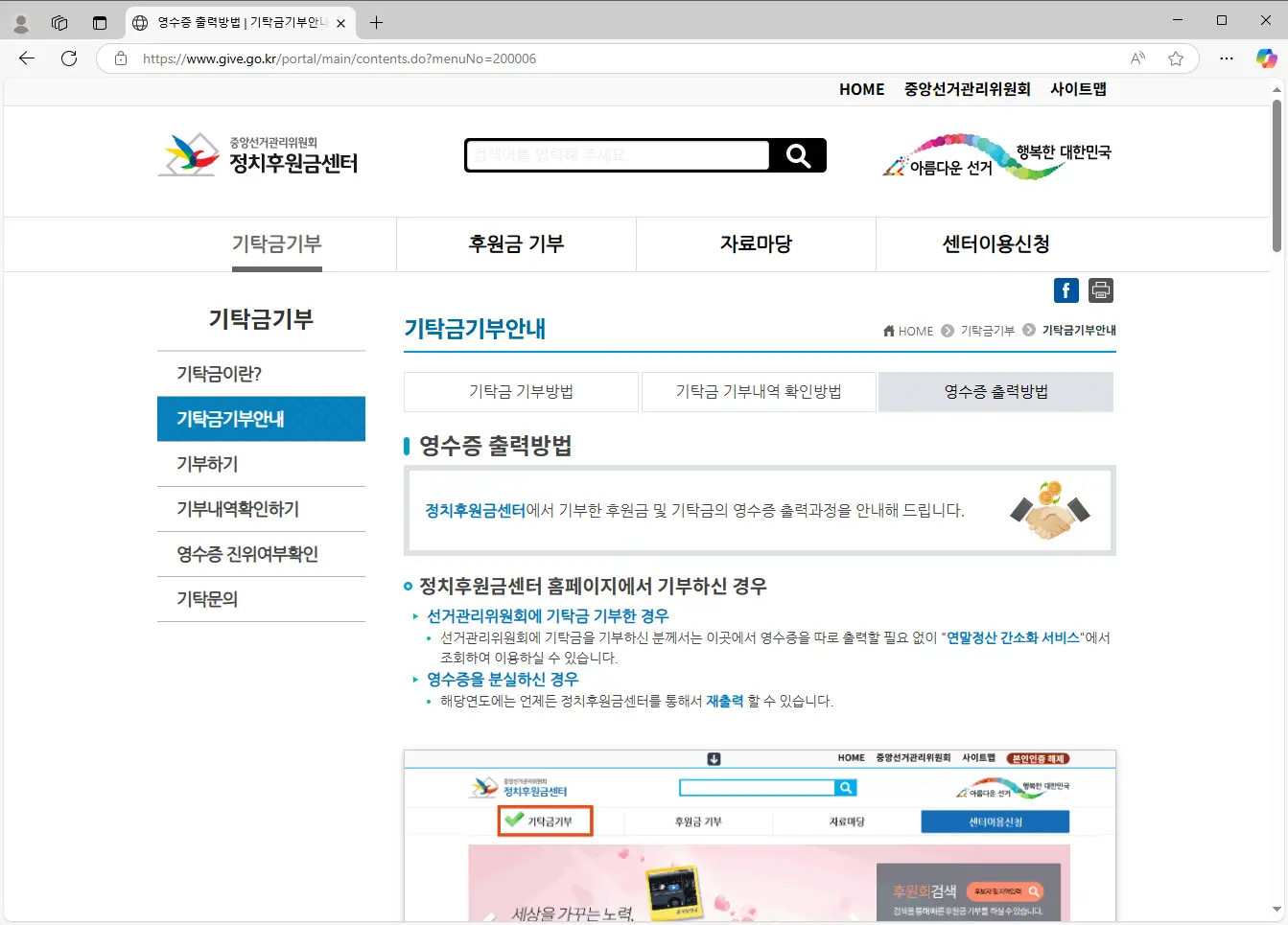Screen dimensions: 1288x925
Task: Switch to the 기탁금 기부방법 tab
Action: pos(522,391)
